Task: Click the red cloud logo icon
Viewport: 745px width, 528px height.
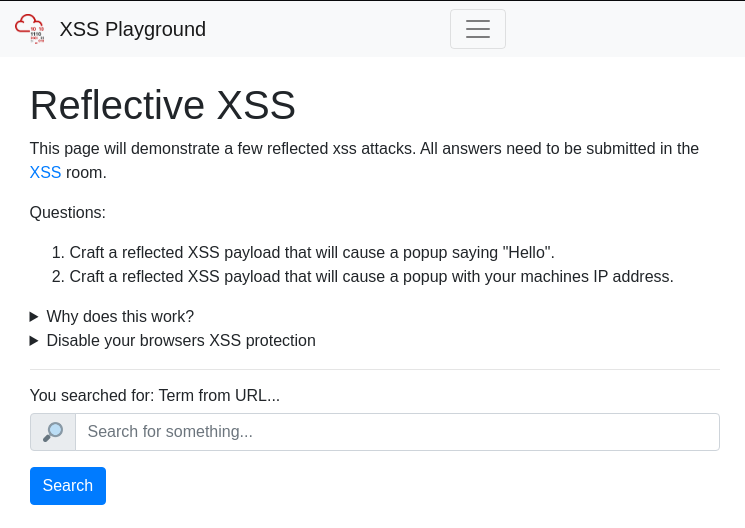Action: (x=30, y=29)
